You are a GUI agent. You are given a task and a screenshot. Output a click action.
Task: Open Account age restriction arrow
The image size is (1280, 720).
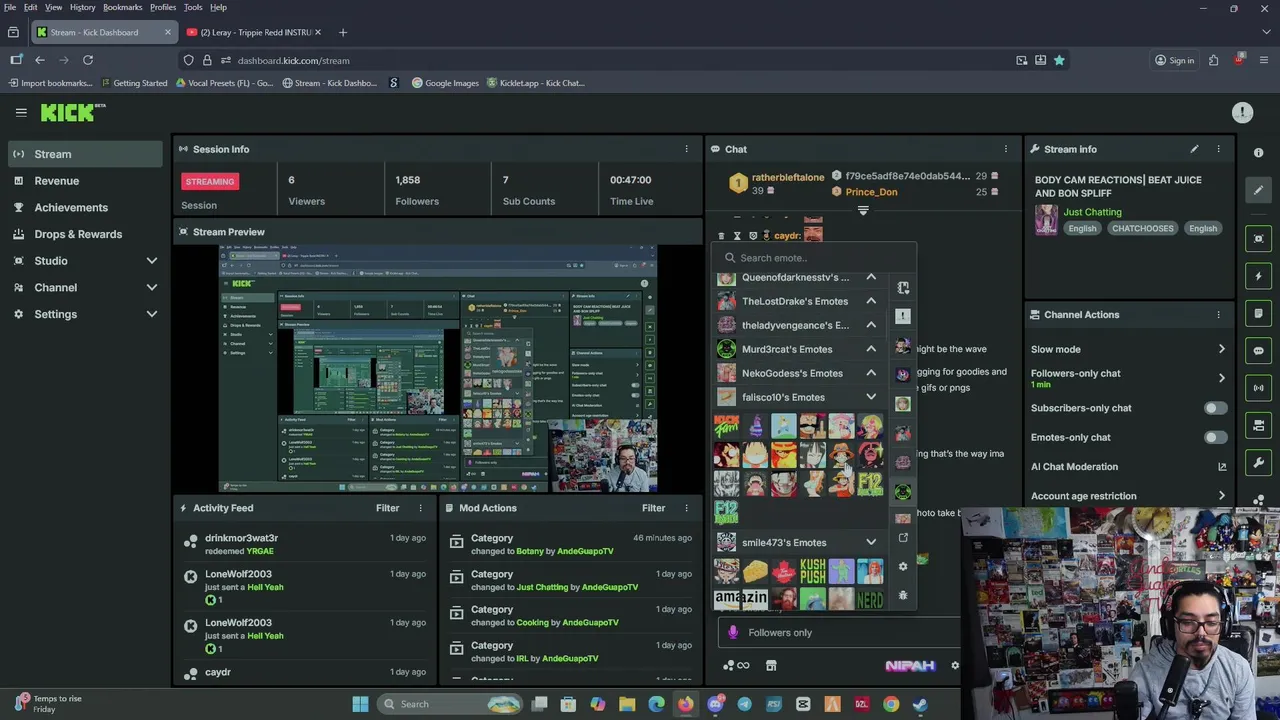1221,496
